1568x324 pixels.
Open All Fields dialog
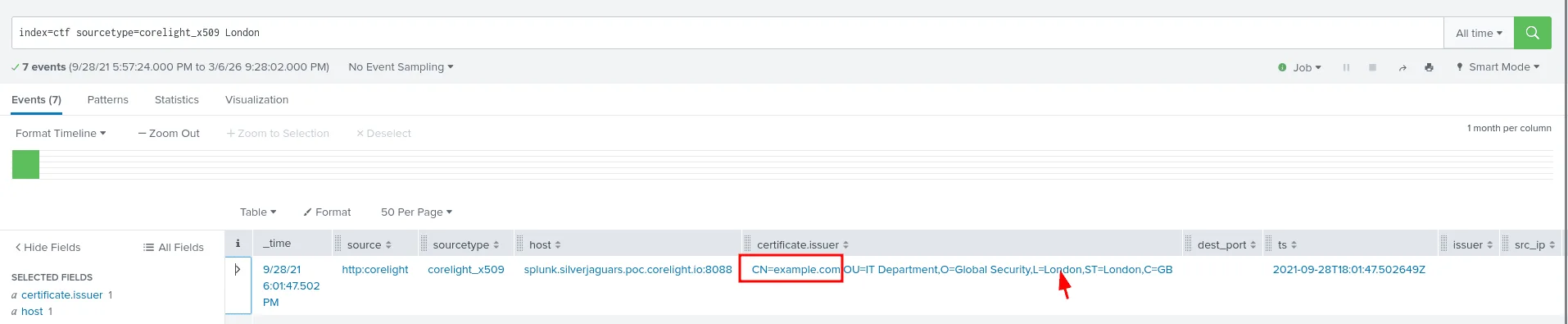tap(173, 247)
